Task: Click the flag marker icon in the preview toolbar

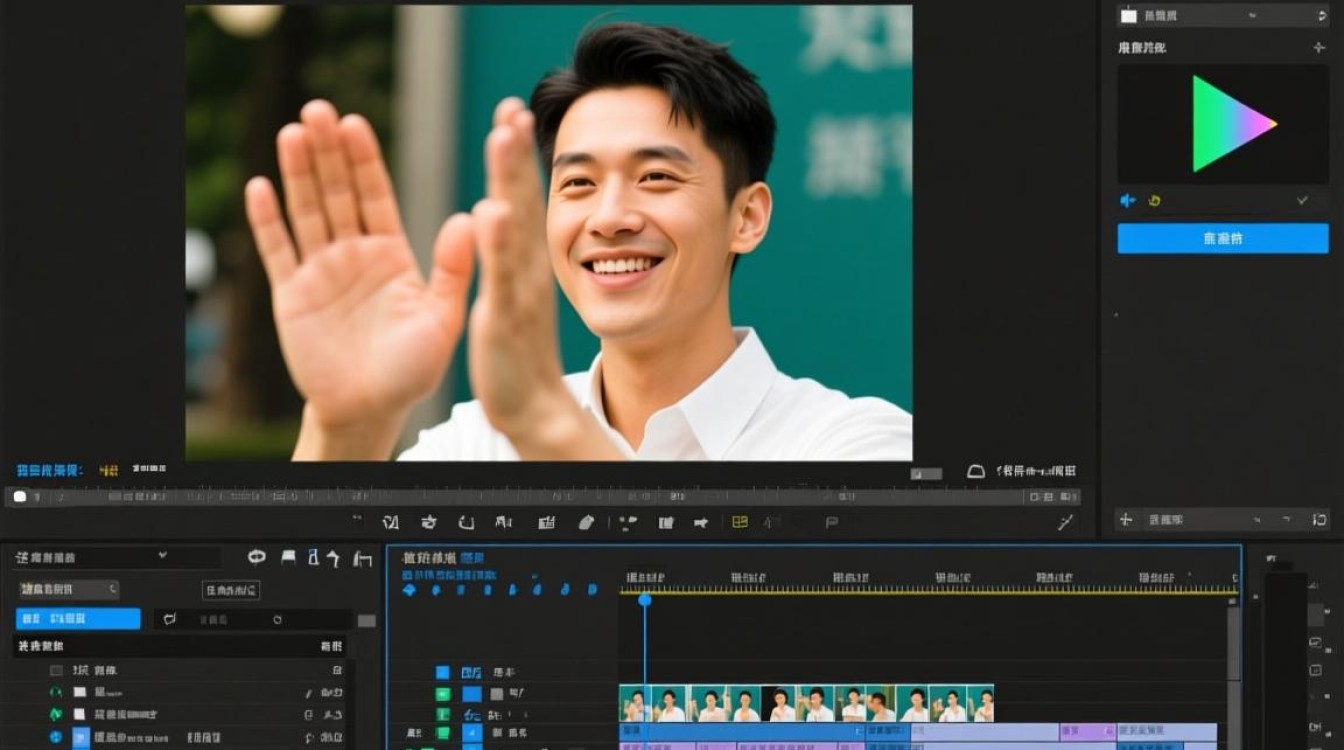Action: tap(830, 522)
